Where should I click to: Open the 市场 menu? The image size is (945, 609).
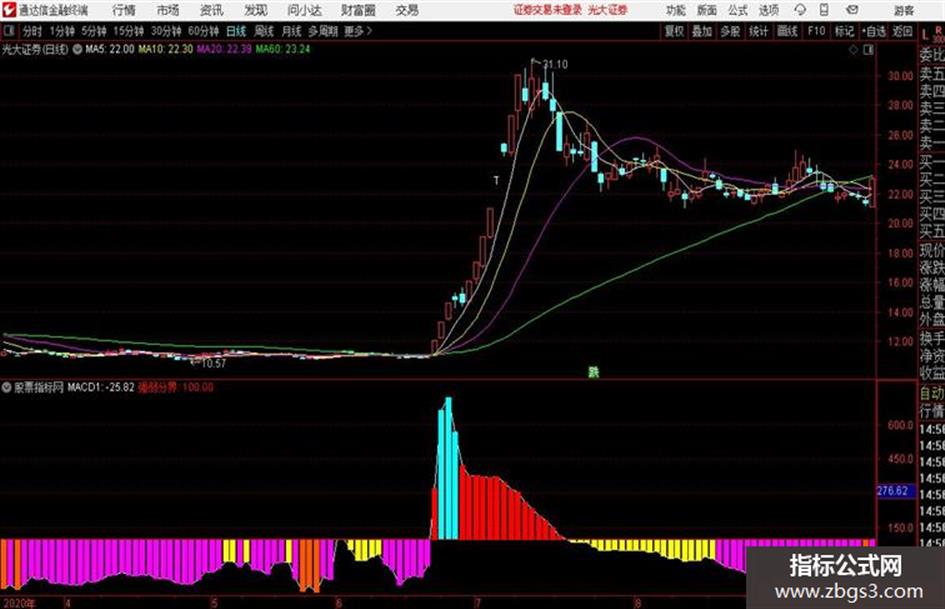point(168,10)
